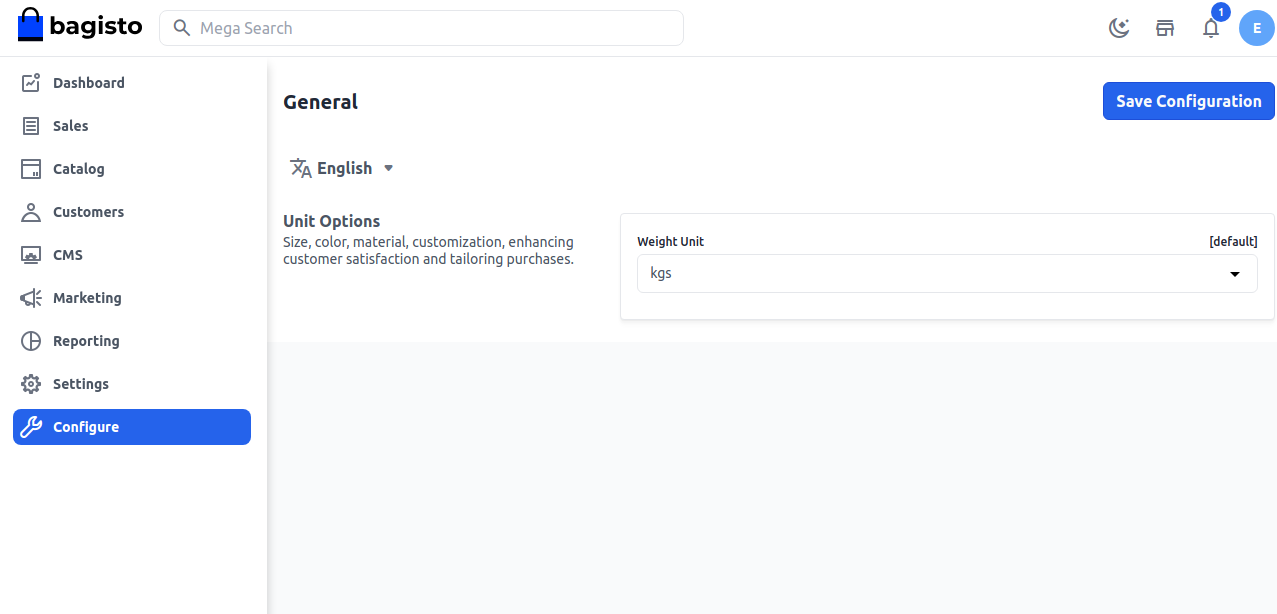
Task: Open the notifications bell
Action: tap(1211, 28)
